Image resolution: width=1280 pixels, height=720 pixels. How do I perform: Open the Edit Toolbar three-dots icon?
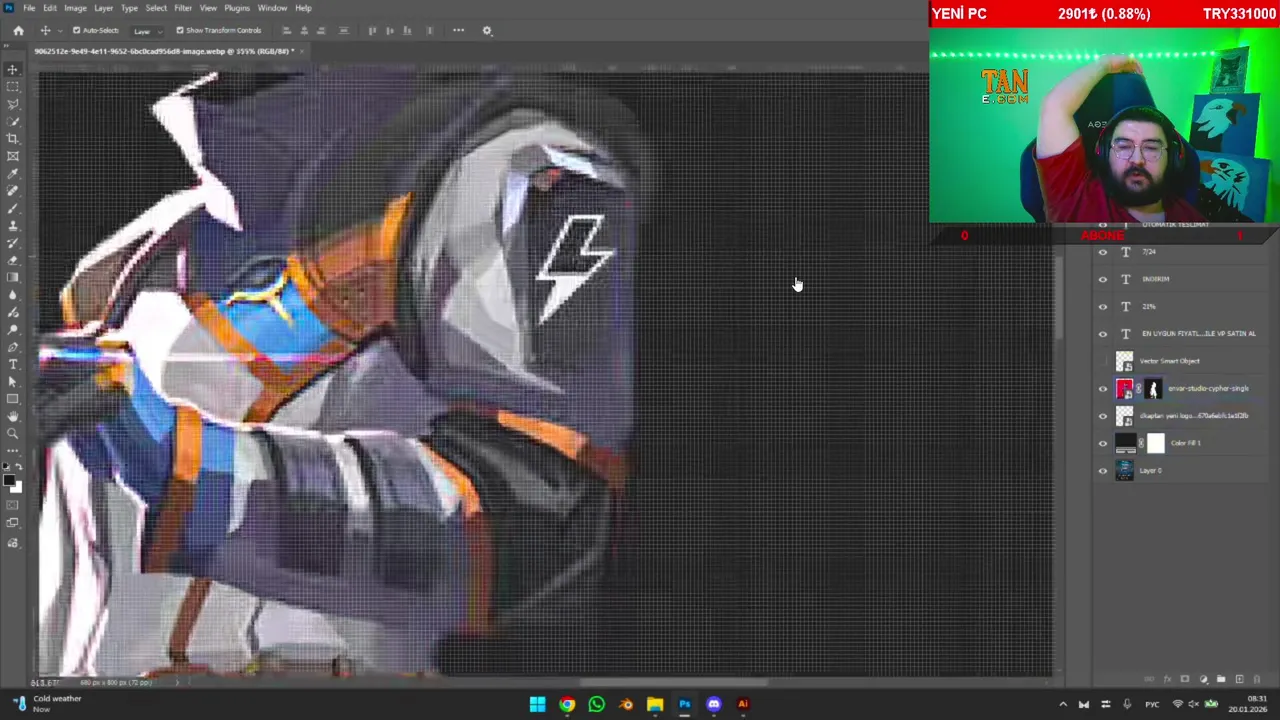click(x=13, y=451)
